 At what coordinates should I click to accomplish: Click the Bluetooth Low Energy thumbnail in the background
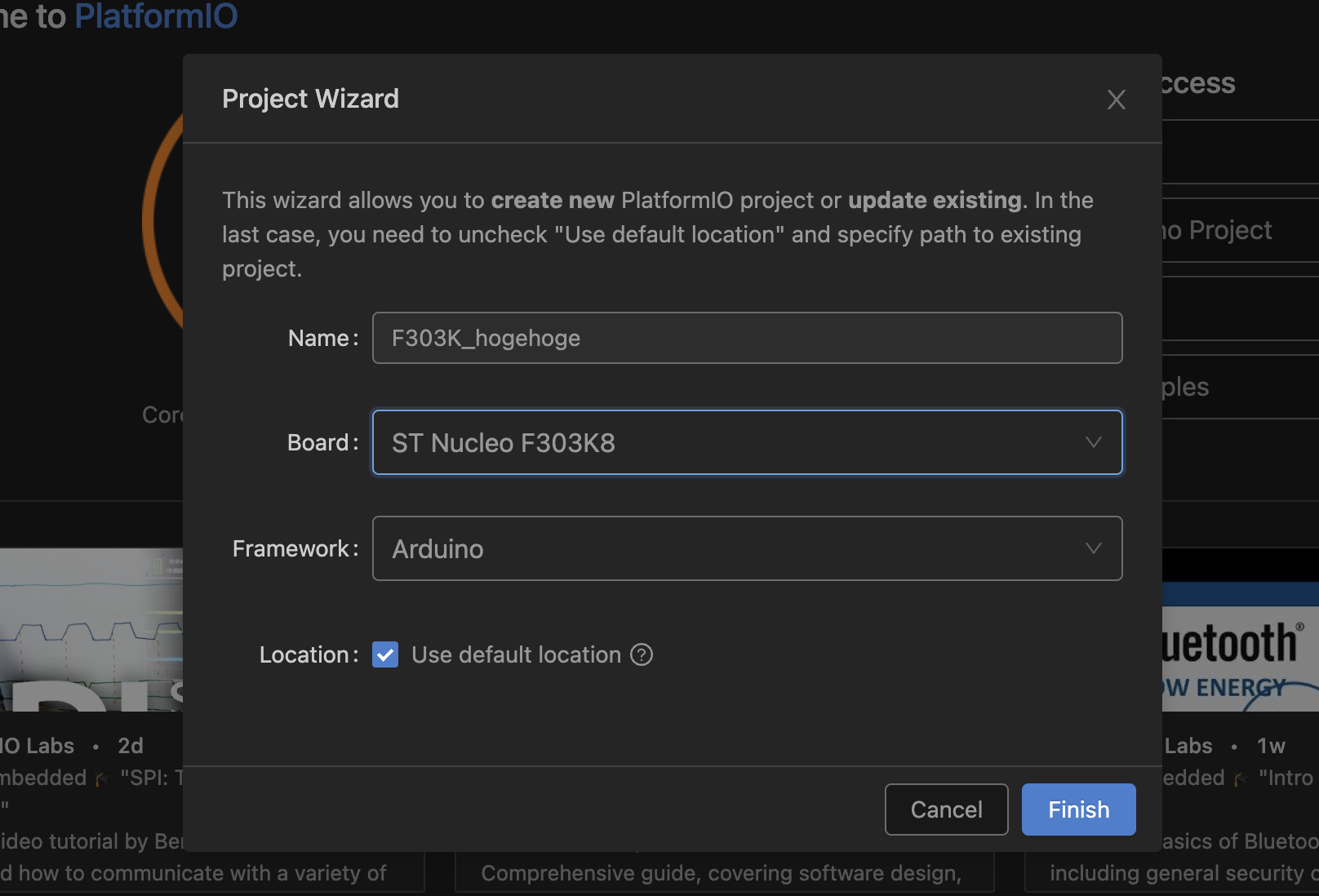(1240, 647)
